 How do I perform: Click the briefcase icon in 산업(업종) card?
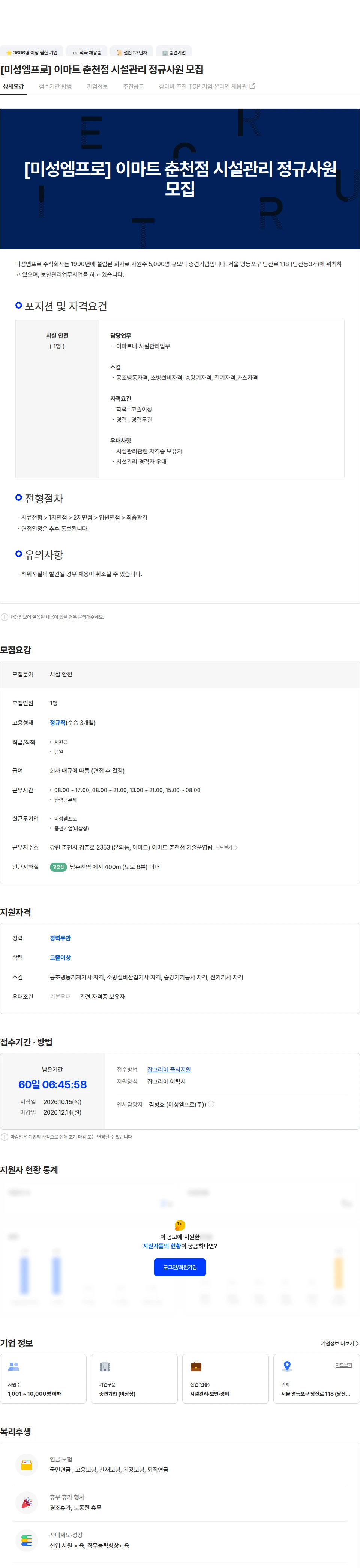pyautogui.click(x=196, y=1366)
